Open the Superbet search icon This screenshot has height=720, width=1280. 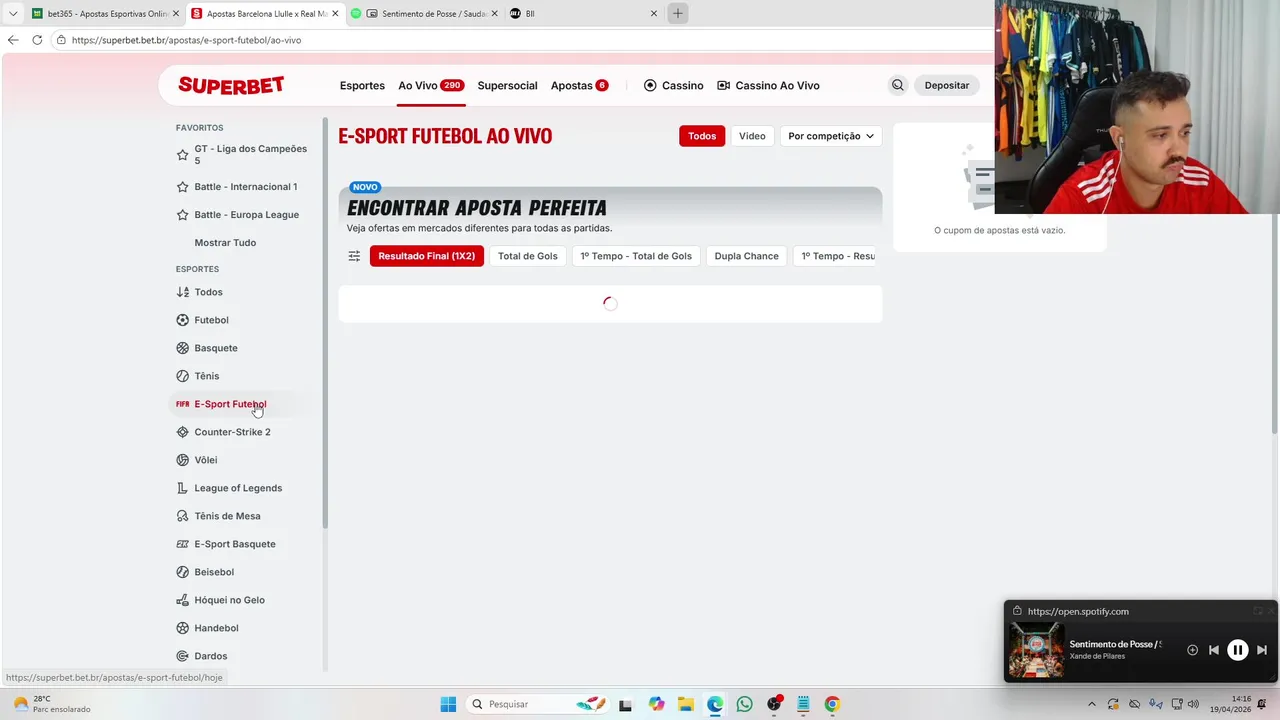coord(897,85)
